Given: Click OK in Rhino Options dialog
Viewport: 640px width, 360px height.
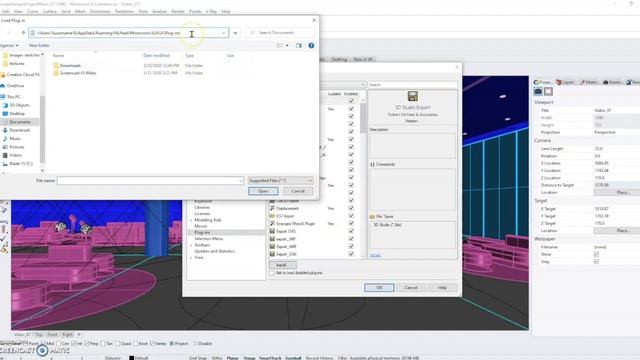Looking at the screenshot, I should pyautogui.click(x=379, y=288).
